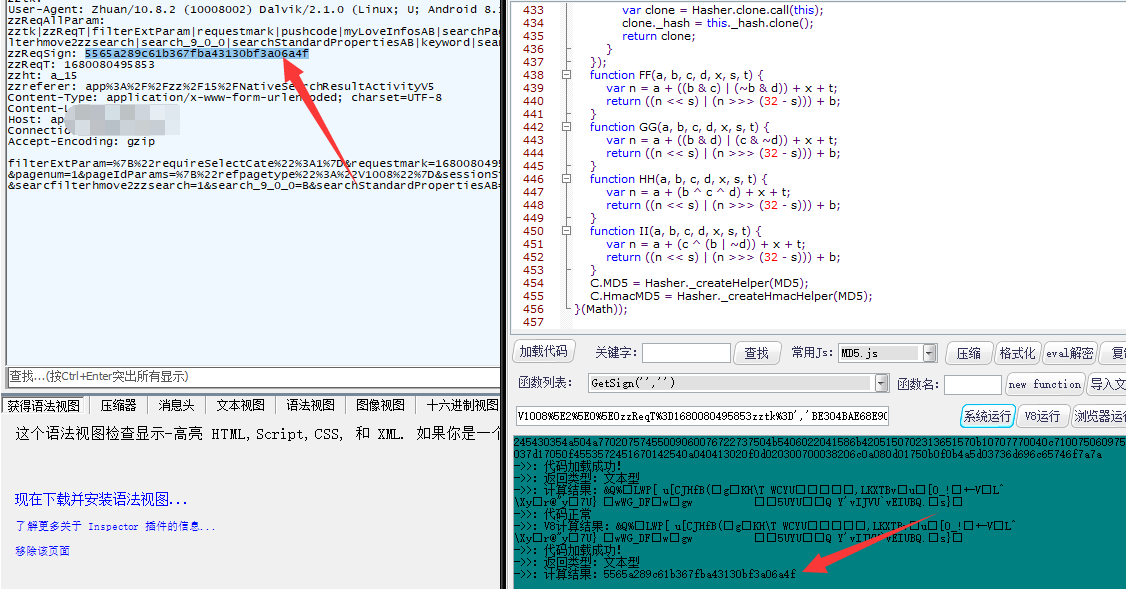Click the 导入文 button

[1107, 384]
